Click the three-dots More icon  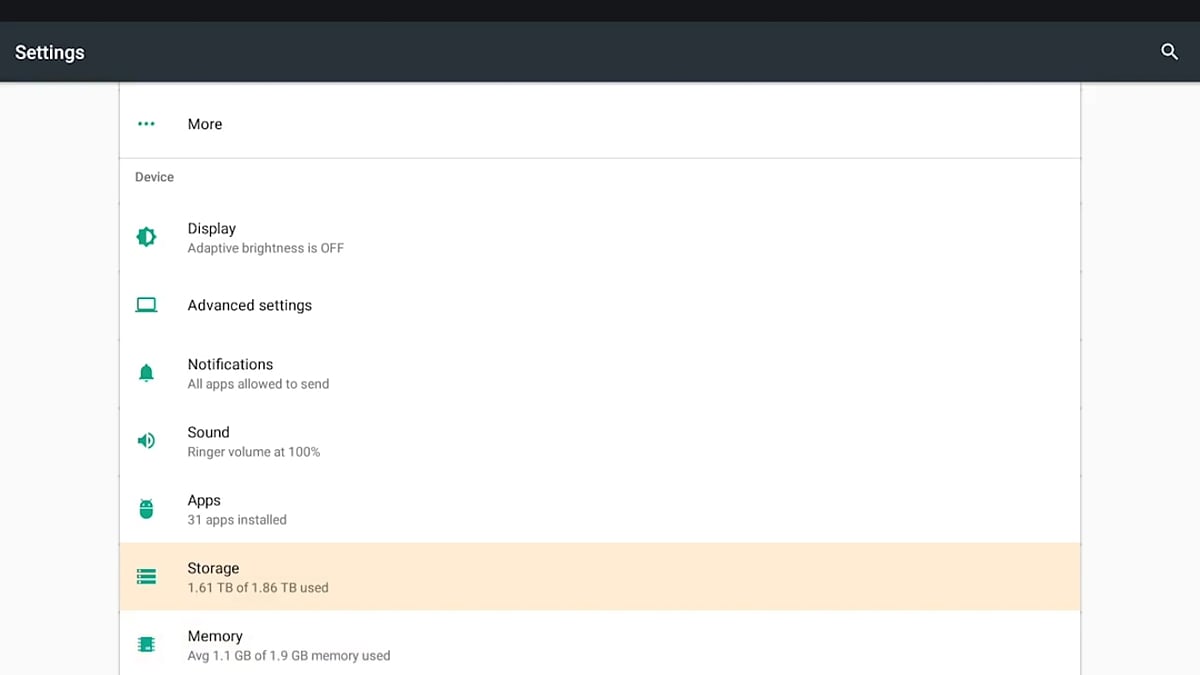146,124
